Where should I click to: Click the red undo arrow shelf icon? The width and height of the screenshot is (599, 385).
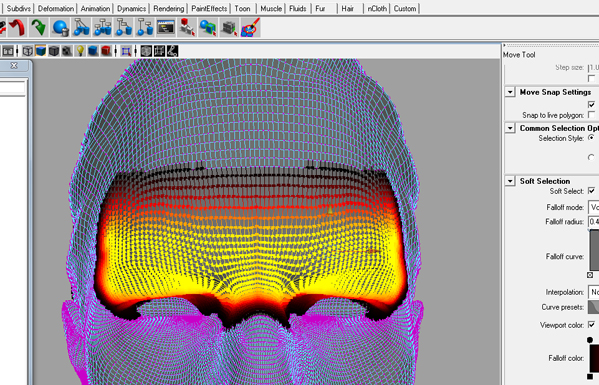pyautogui.click(x=17, y=28)
